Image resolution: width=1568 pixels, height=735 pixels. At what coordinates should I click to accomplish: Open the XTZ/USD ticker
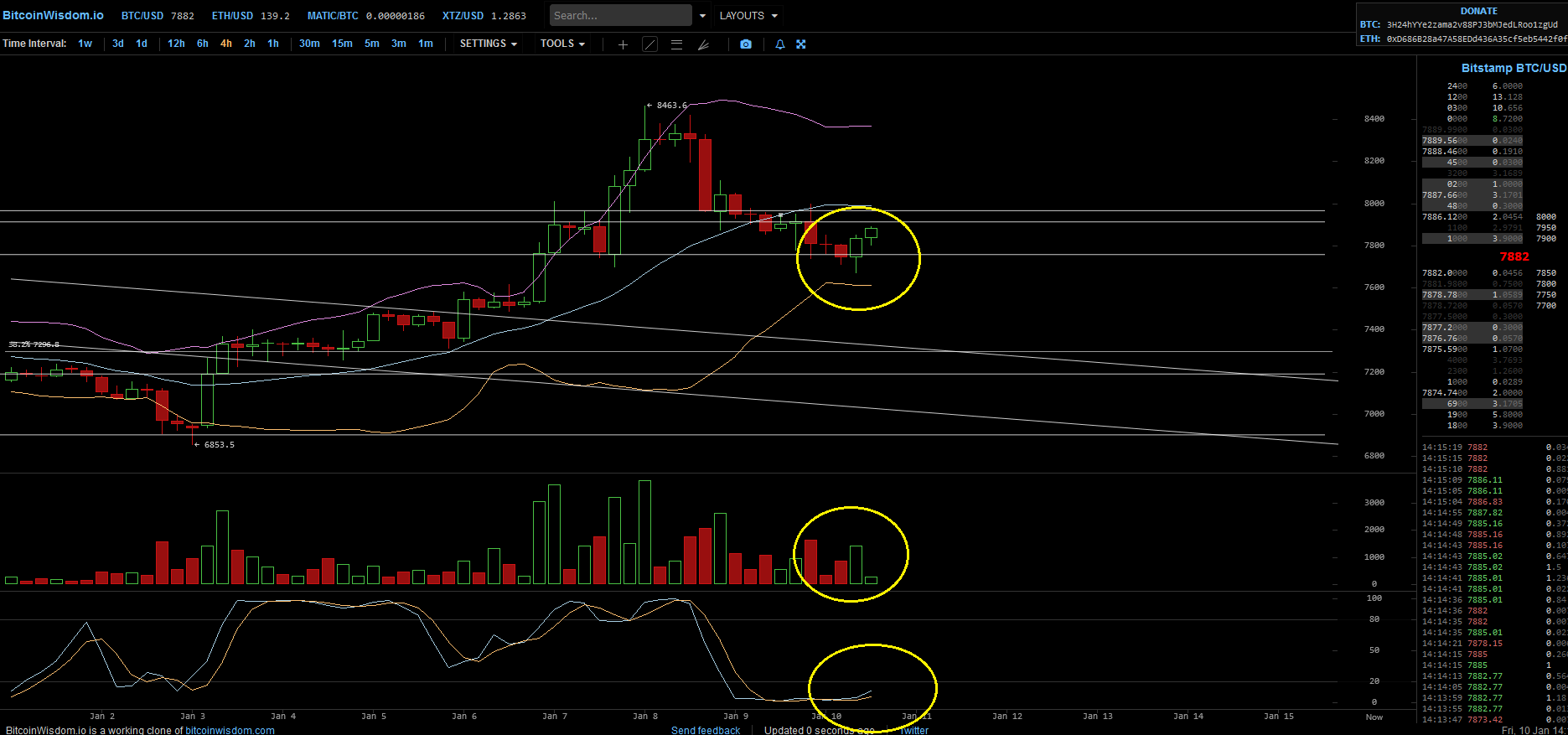click(484, 16)
